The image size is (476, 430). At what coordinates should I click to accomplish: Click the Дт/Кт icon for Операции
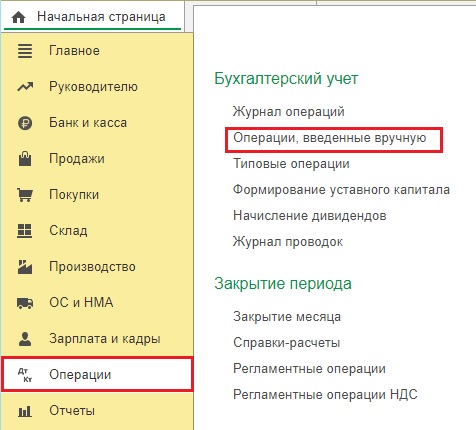click(25, 375)
